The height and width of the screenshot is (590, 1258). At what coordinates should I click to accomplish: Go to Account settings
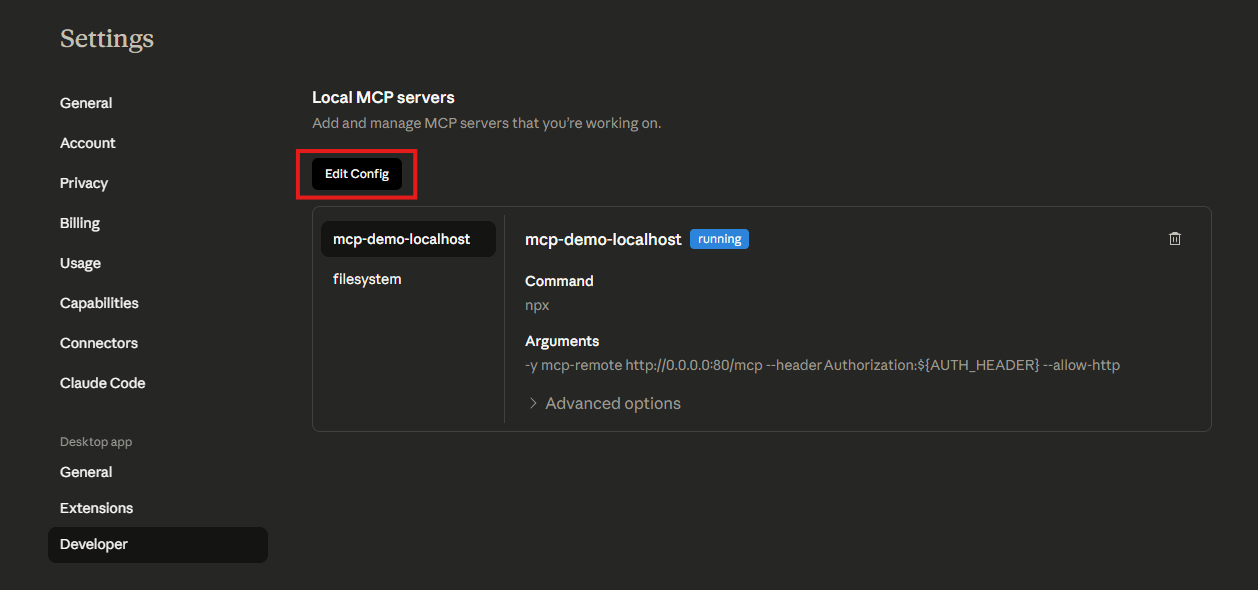point(88,143)
